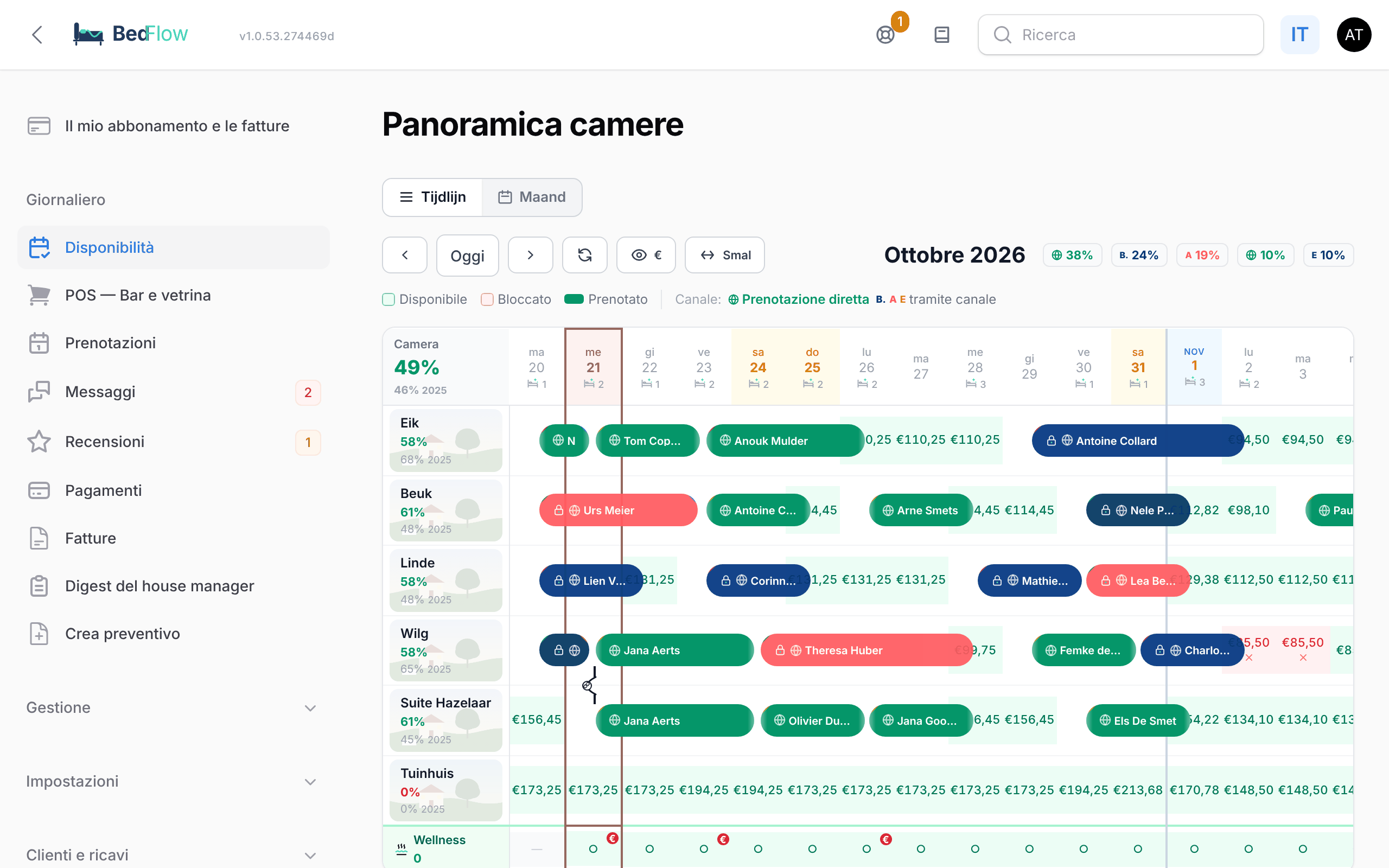The width and height of the screenshot is (1389, 868).
Task: Open Prenotazioni in sidebar
Action: pyautogui.click(x=173, y=343)
